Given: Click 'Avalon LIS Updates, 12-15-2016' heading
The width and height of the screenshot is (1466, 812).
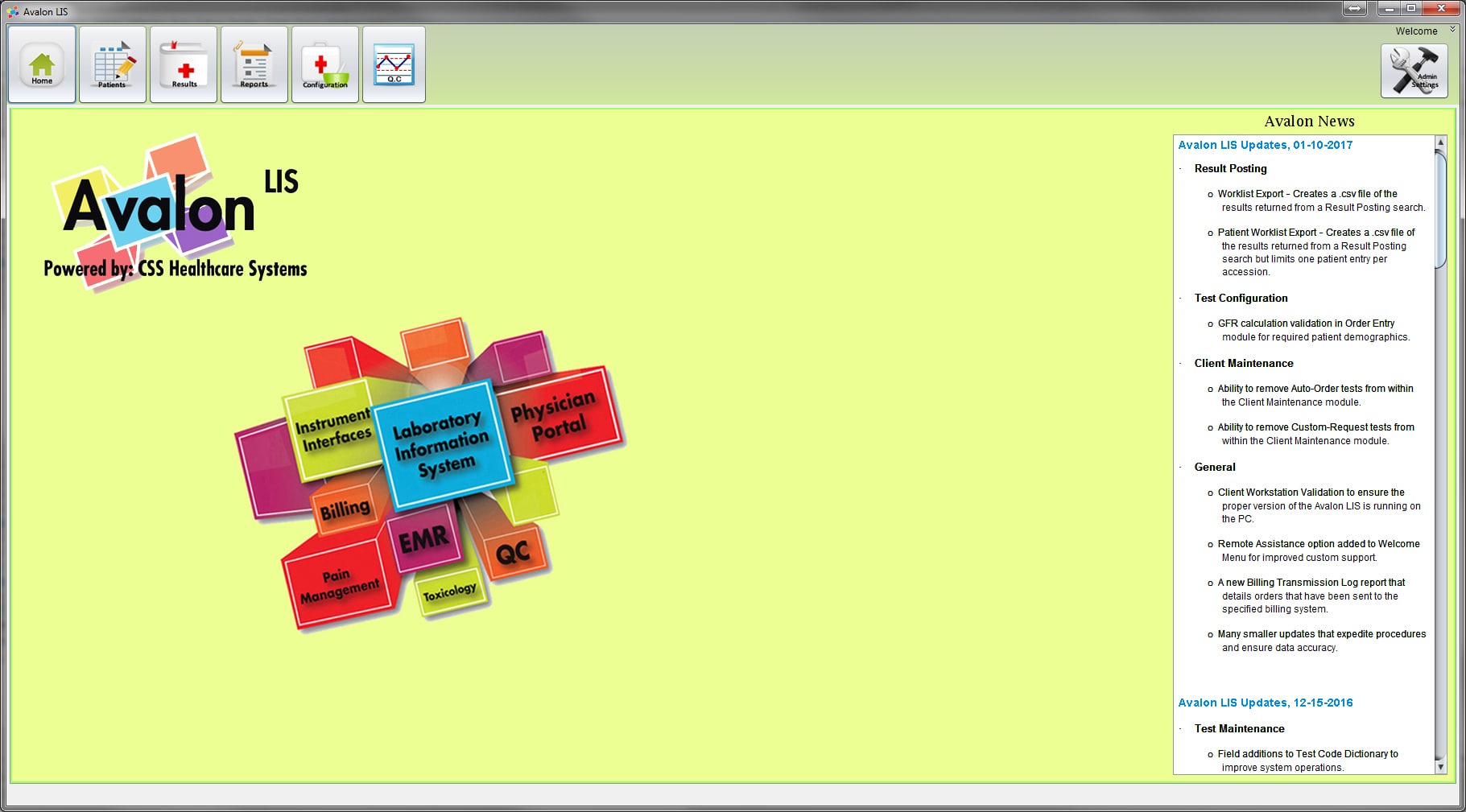Looking at the screenshot, I should tap(1266, 703).
